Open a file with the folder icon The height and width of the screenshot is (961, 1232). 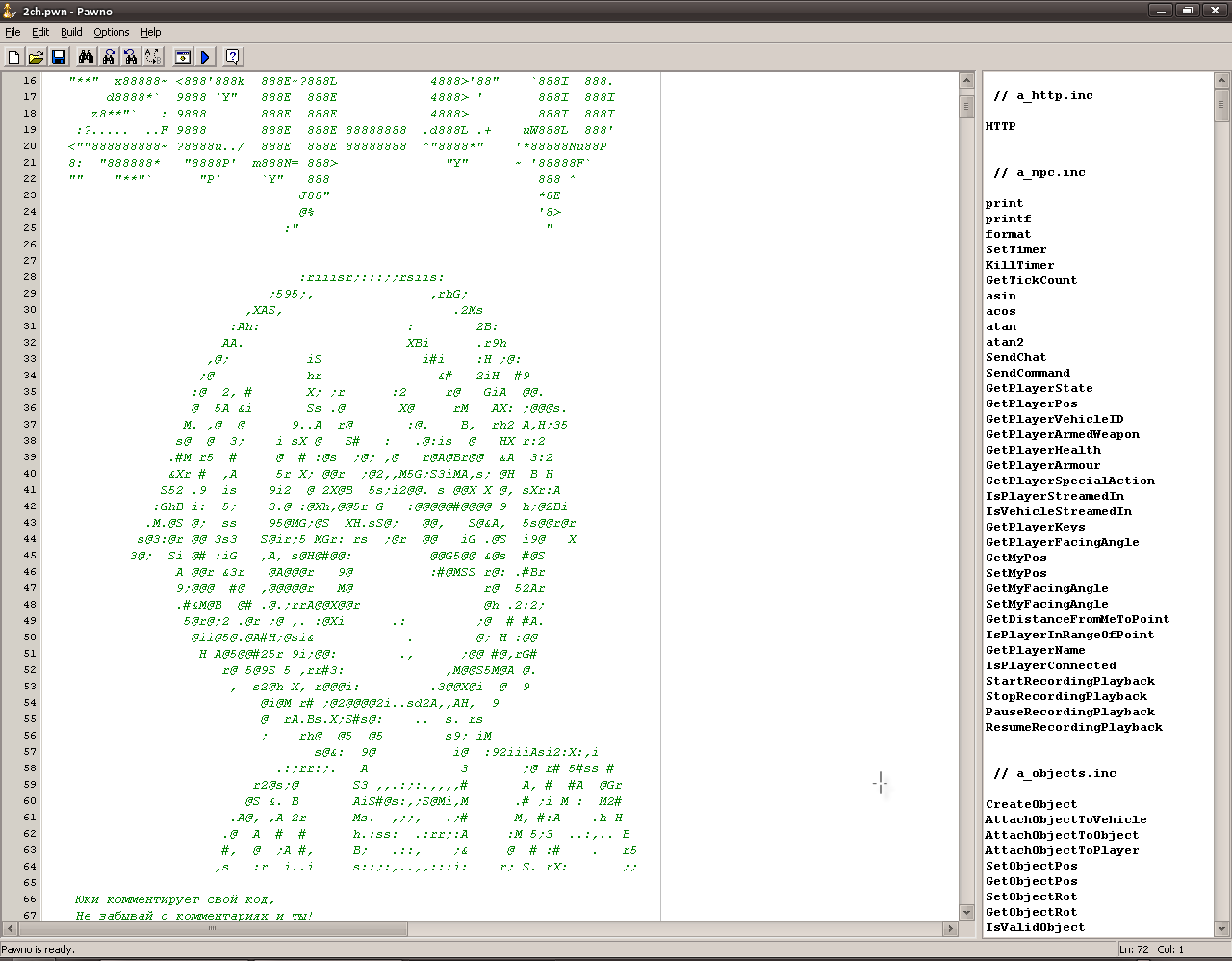tap(36, 57)
